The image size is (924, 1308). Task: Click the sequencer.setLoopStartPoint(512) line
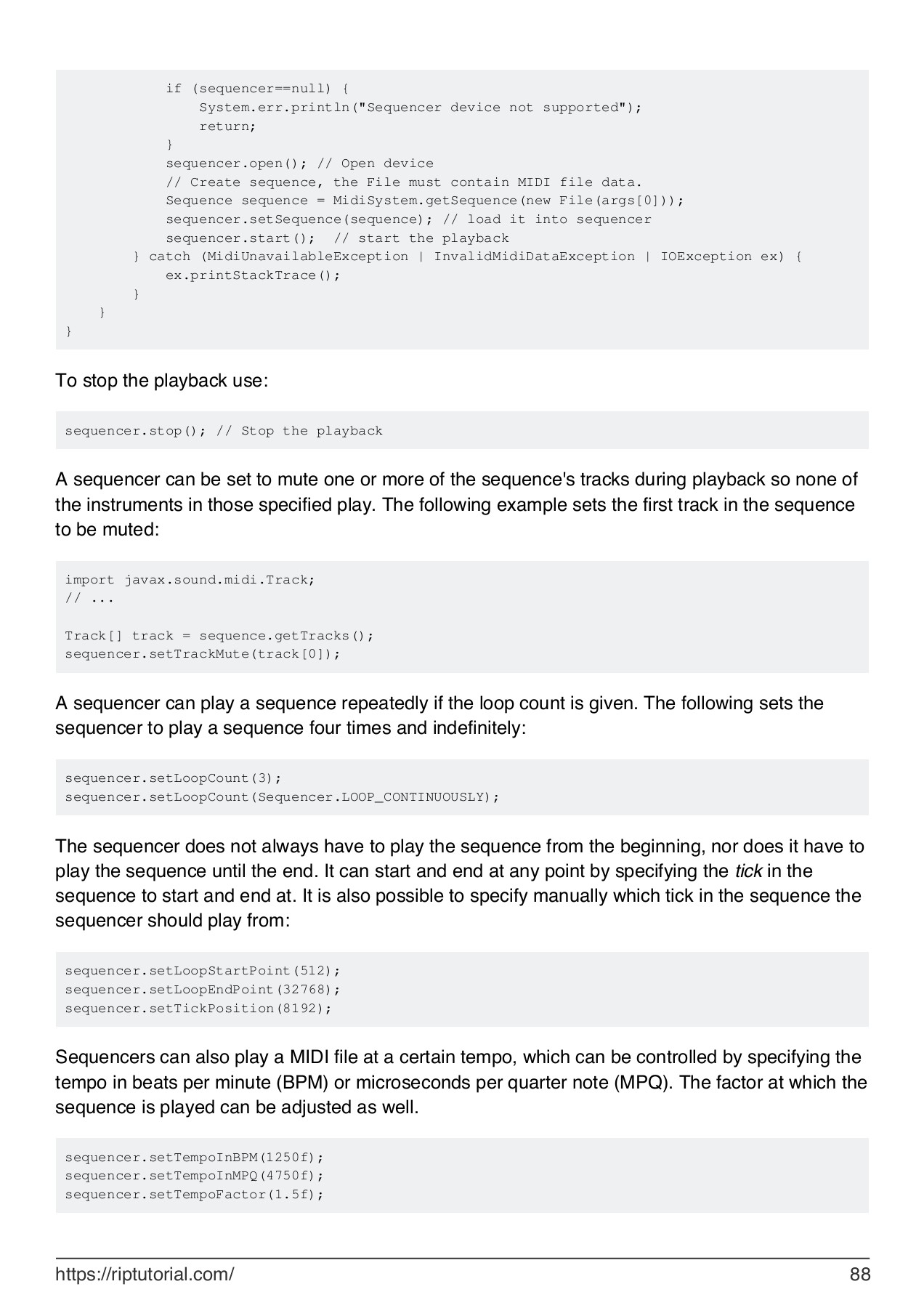coord(203,971)
